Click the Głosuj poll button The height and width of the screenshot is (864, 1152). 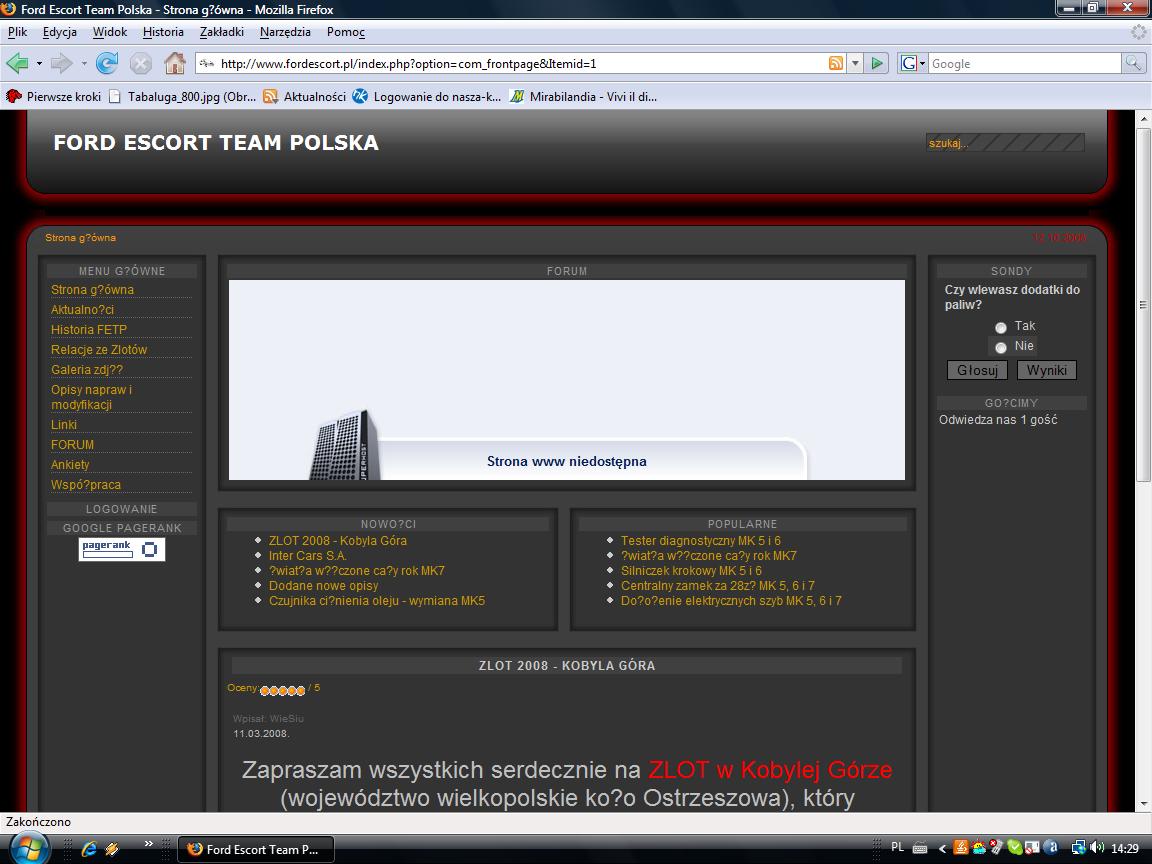point(977,370)
